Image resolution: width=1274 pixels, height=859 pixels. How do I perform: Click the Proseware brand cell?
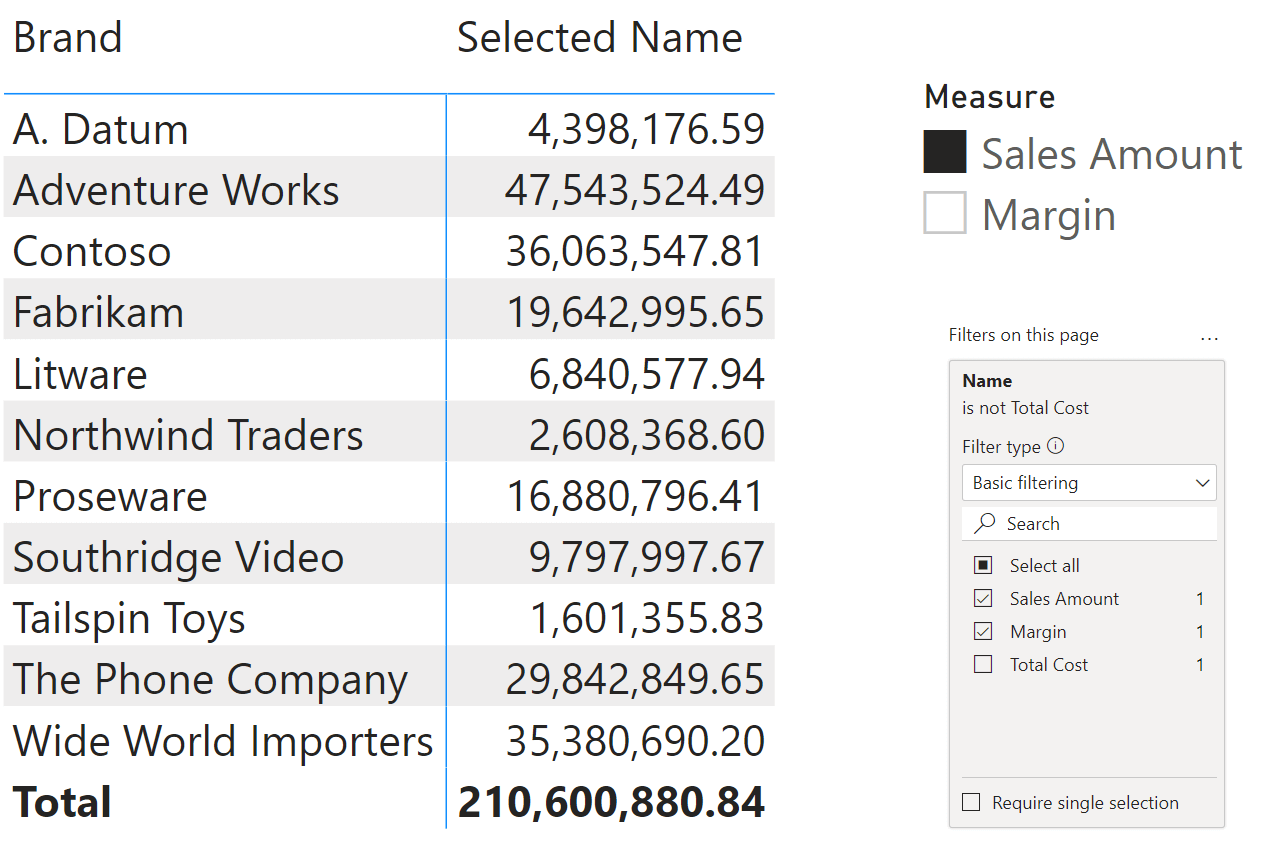[110, 496]
